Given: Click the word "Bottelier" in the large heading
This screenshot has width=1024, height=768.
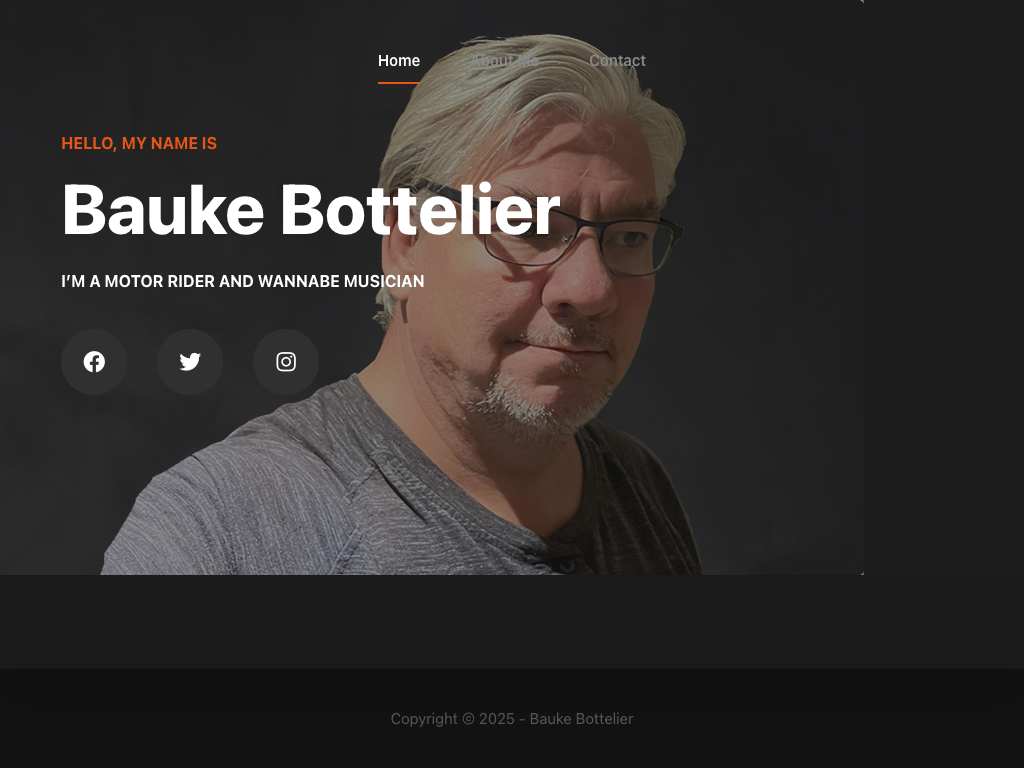Looking at the screenshot, I should click(x=420, y=210).
